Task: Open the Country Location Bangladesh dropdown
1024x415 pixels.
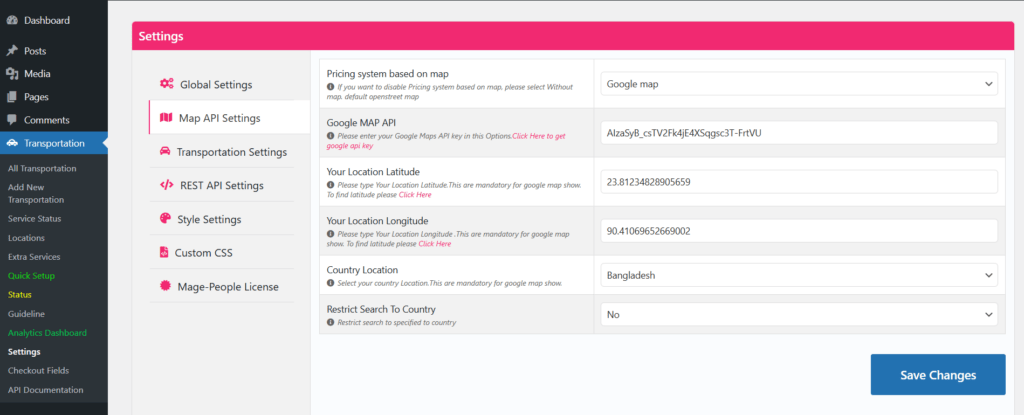Action: 799,275
